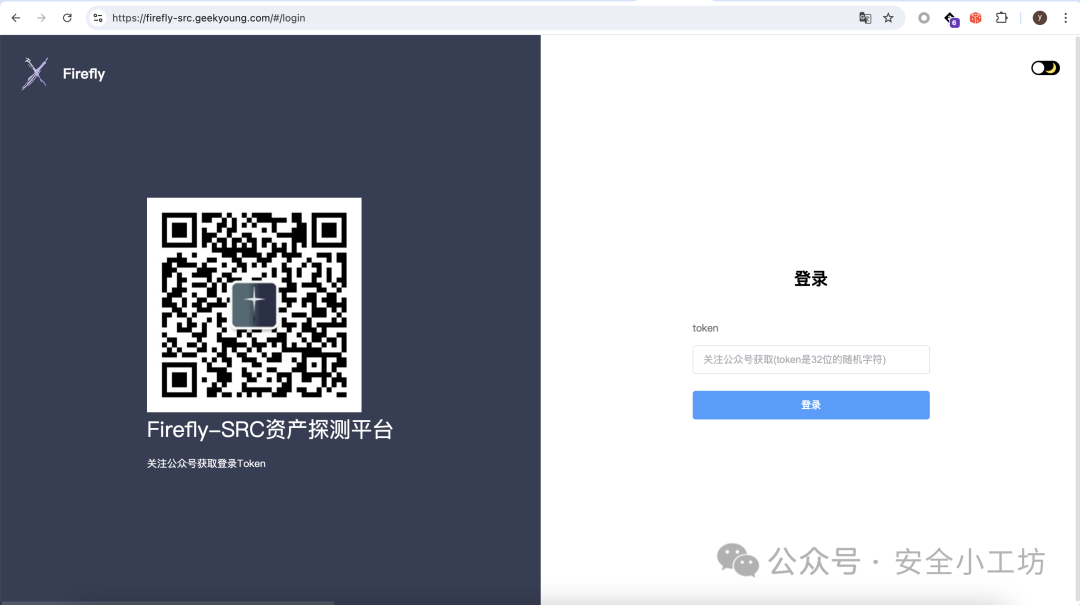Click the token field label
This screenshot has width=1080, height=605.
[x=705, y=328]
